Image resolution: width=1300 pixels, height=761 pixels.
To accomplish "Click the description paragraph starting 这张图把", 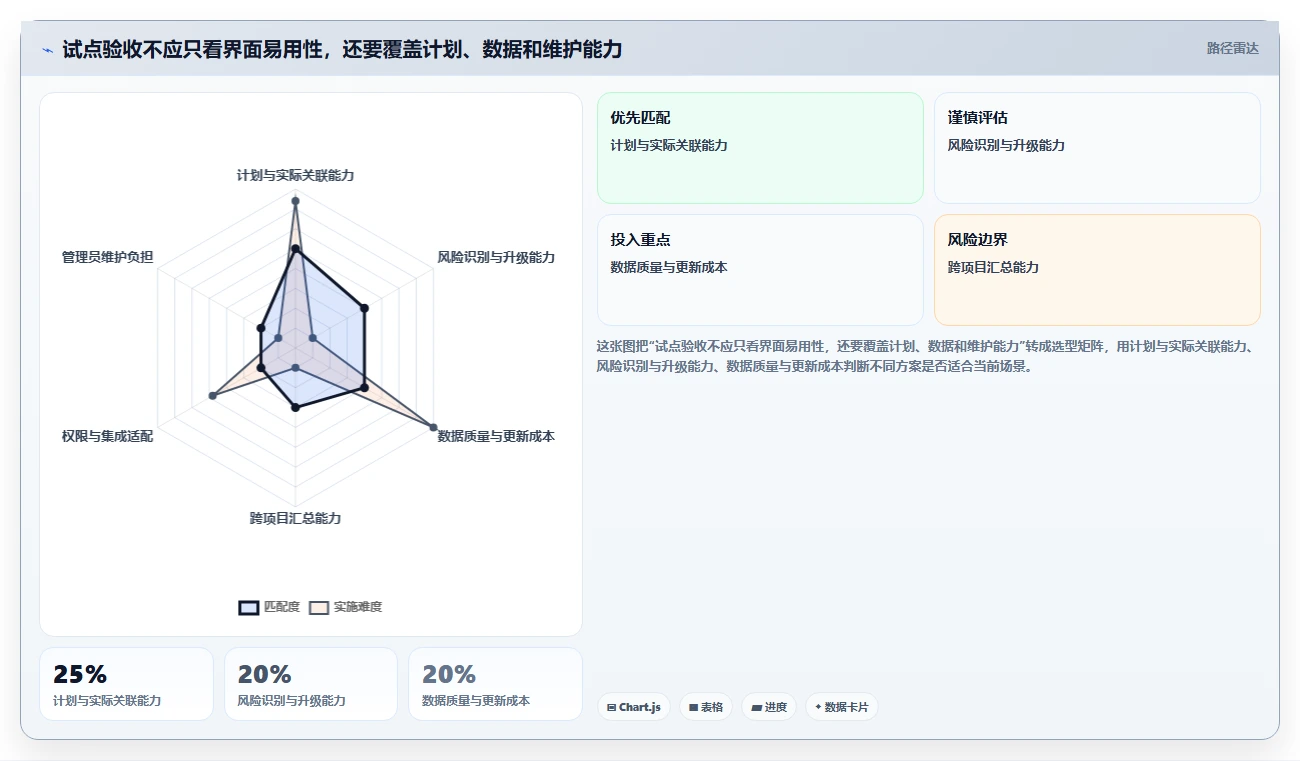I will 925,356.
